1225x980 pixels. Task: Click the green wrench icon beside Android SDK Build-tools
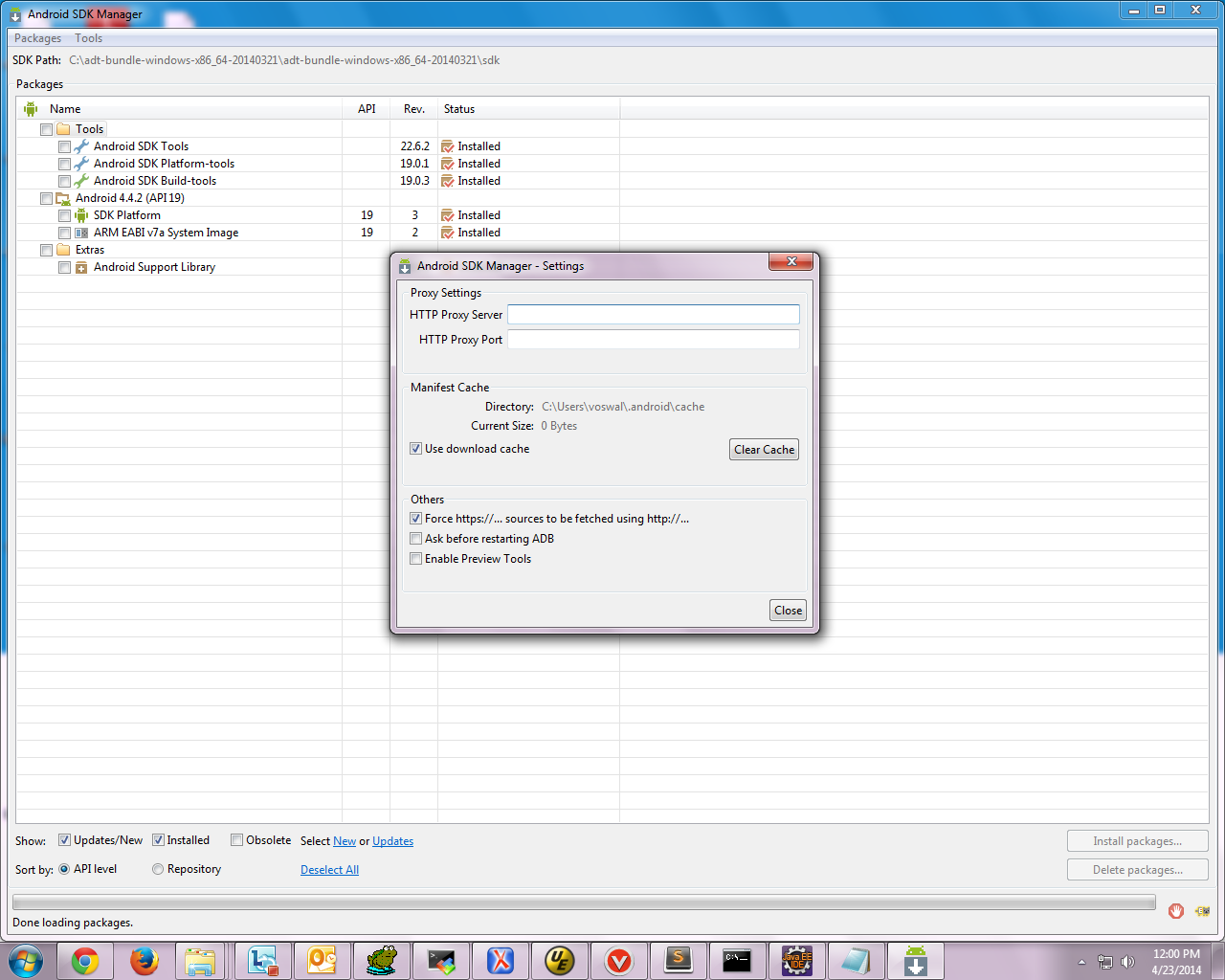click(81, 181)
